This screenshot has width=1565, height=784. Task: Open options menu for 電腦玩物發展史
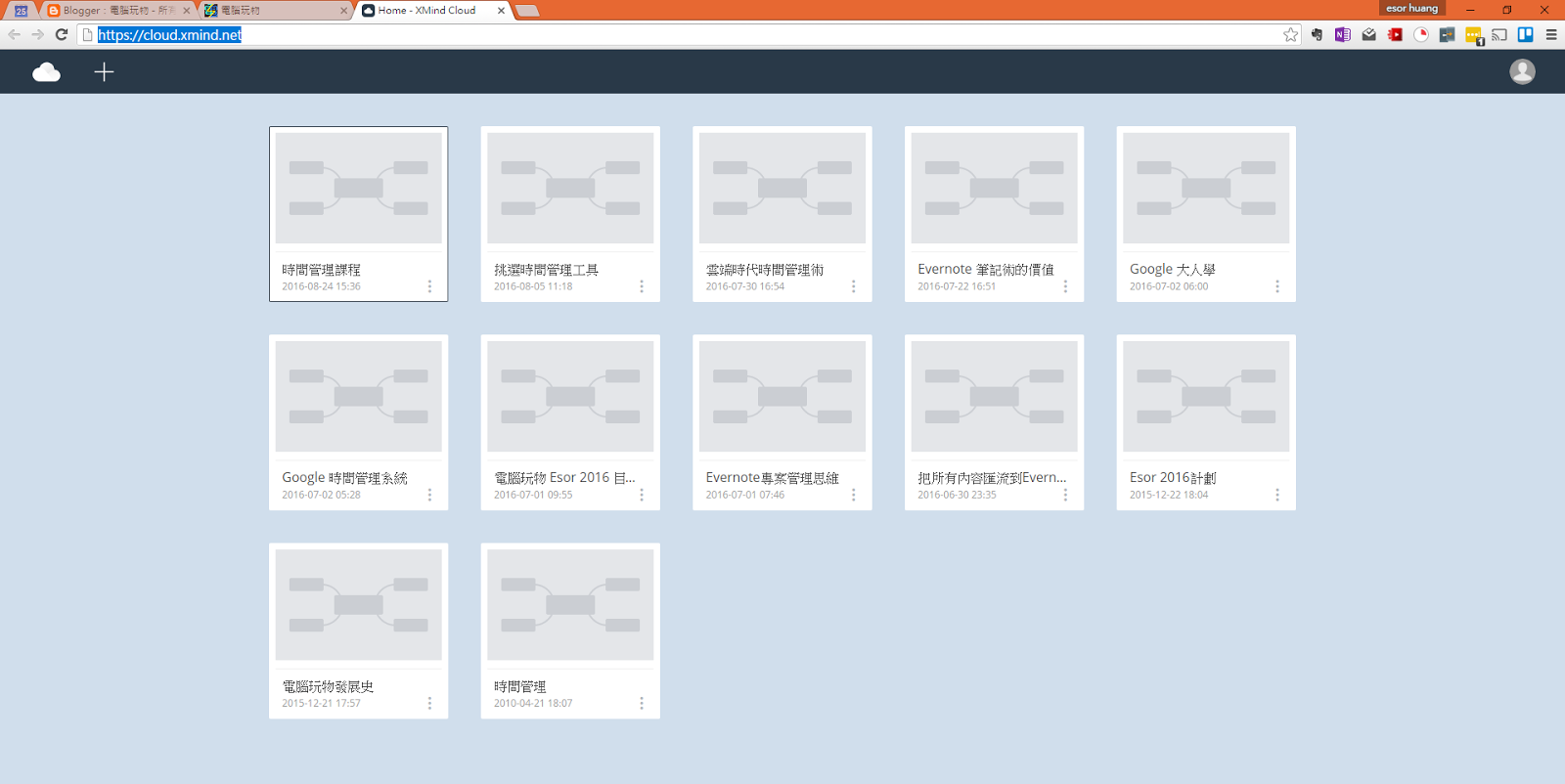tap(429, 703)
